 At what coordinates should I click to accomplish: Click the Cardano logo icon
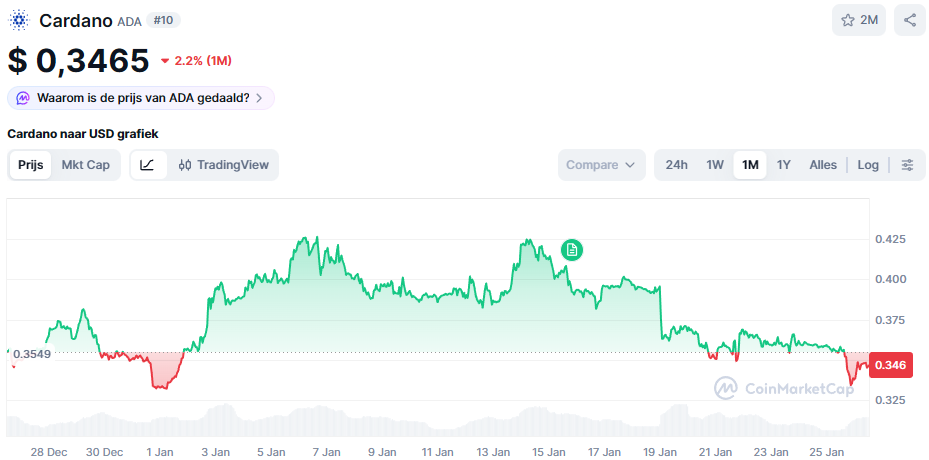(x=19, y=21)
